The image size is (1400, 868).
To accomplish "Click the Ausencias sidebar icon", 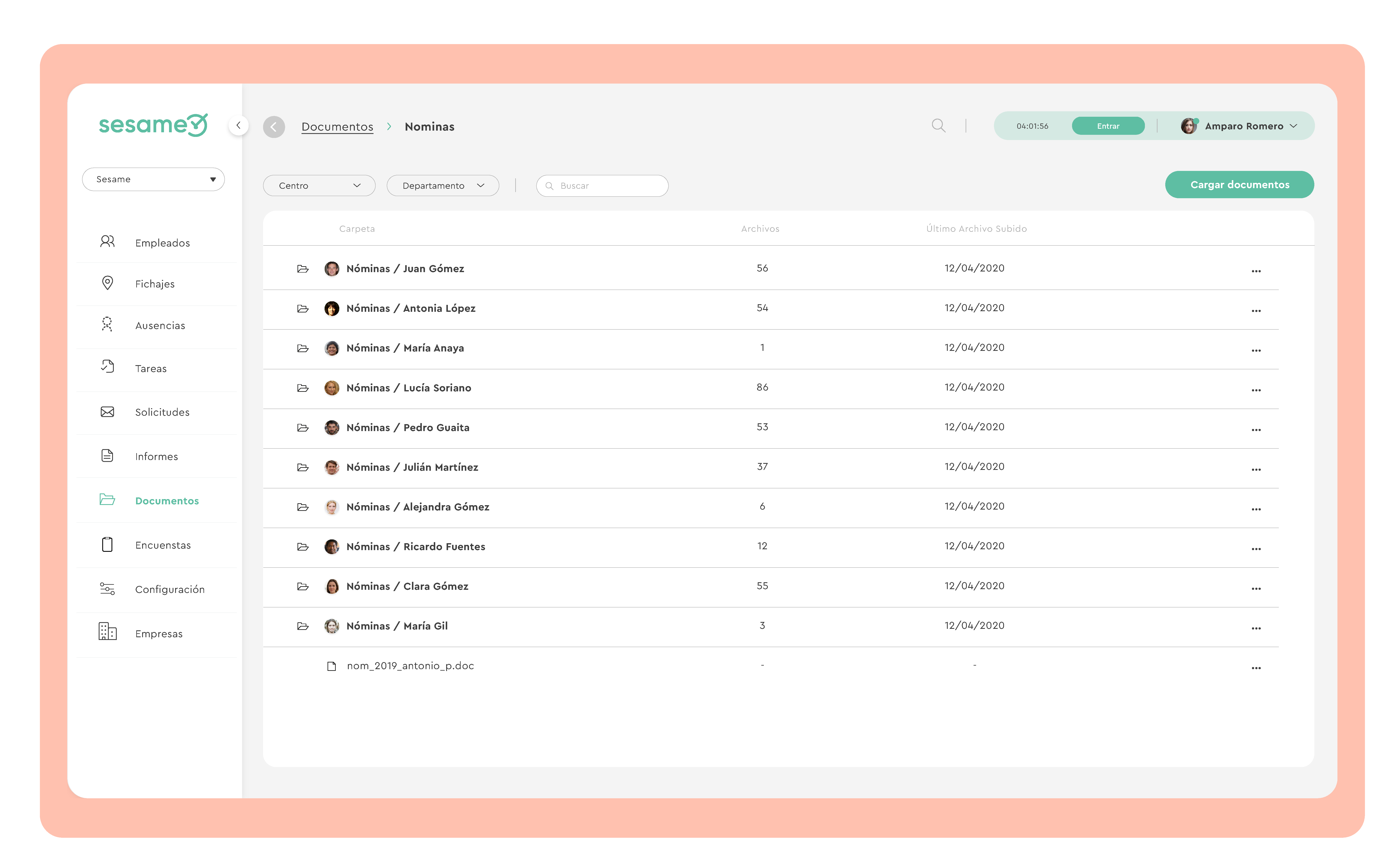I will 107,324.
